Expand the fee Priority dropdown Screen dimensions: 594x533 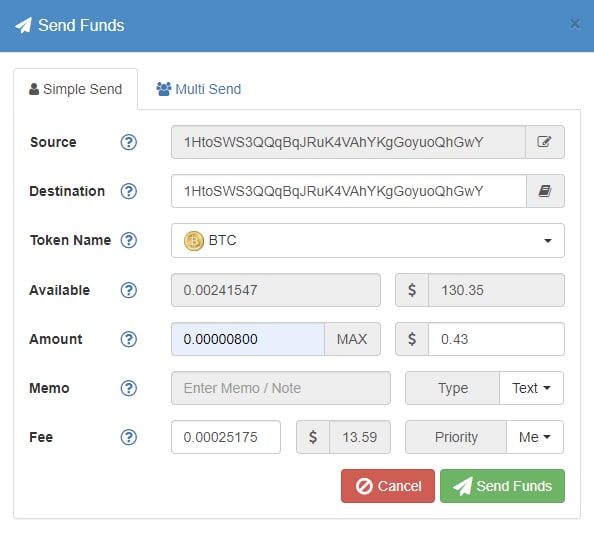535,437
